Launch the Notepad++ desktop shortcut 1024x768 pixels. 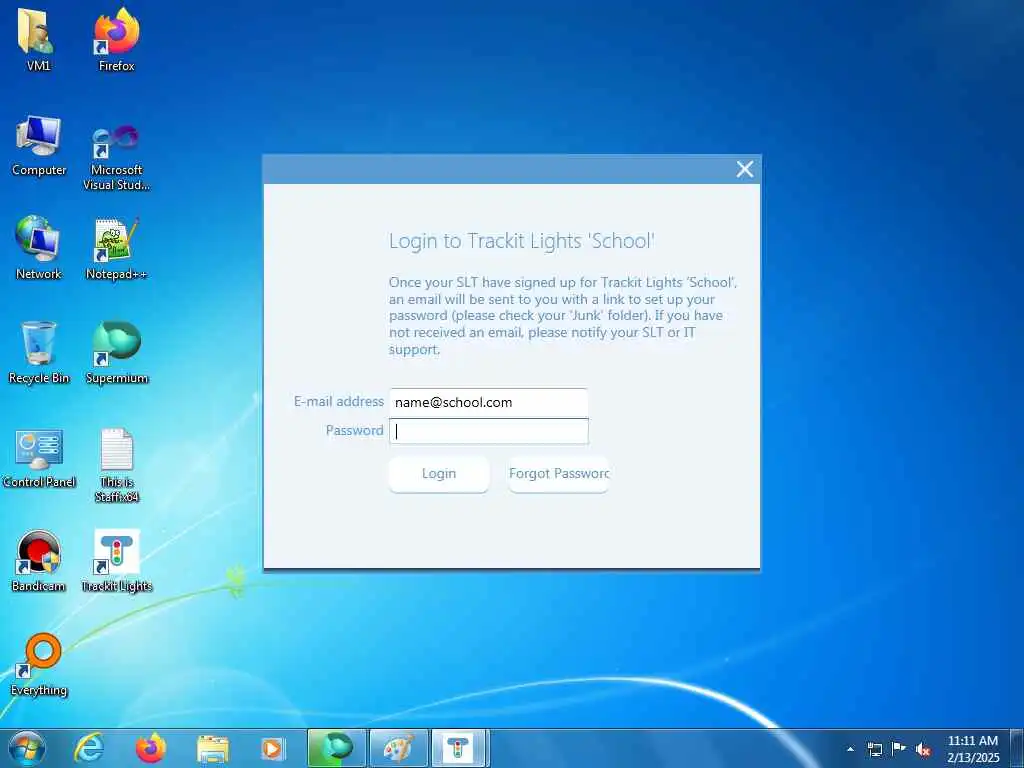pyautogui.click(x=116, y=248)
